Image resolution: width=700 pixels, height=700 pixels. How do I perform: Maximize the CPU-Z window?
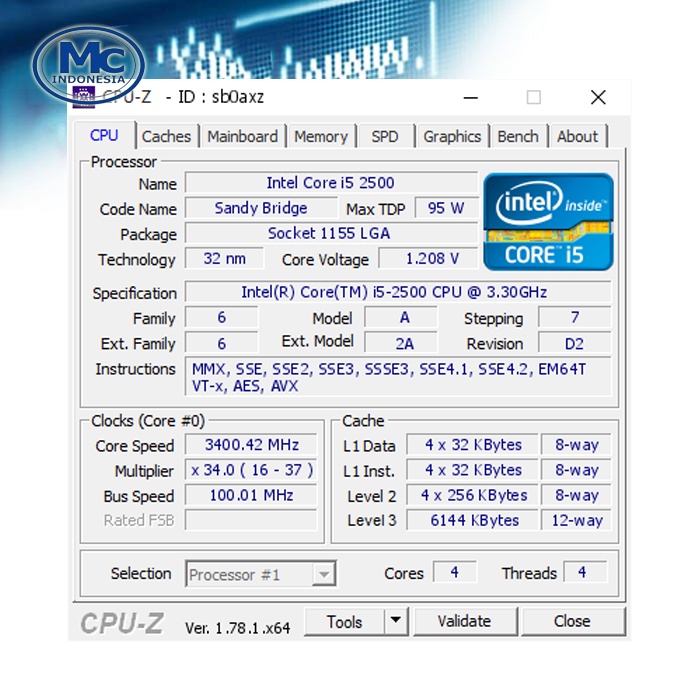click(x=534, y=97)
